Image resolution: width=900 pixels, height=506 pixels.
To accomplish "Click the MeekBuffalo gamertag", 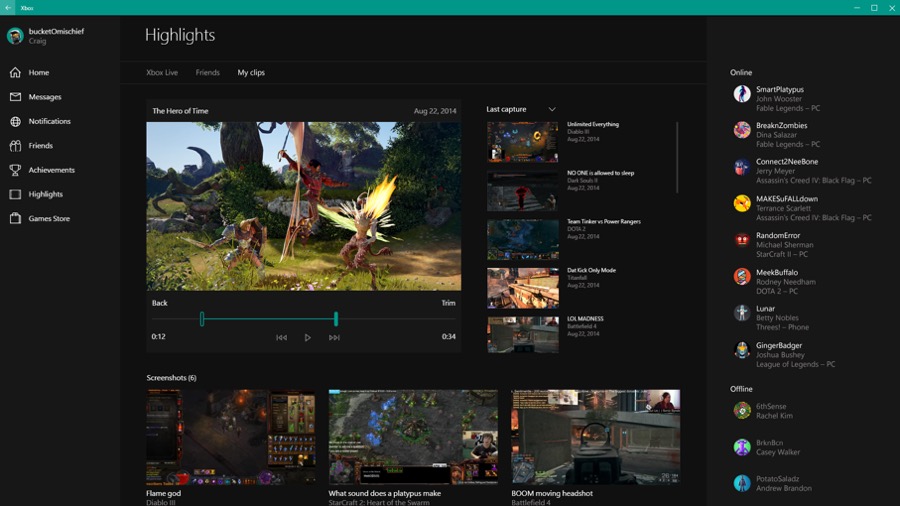I will (x=777, y=273).
